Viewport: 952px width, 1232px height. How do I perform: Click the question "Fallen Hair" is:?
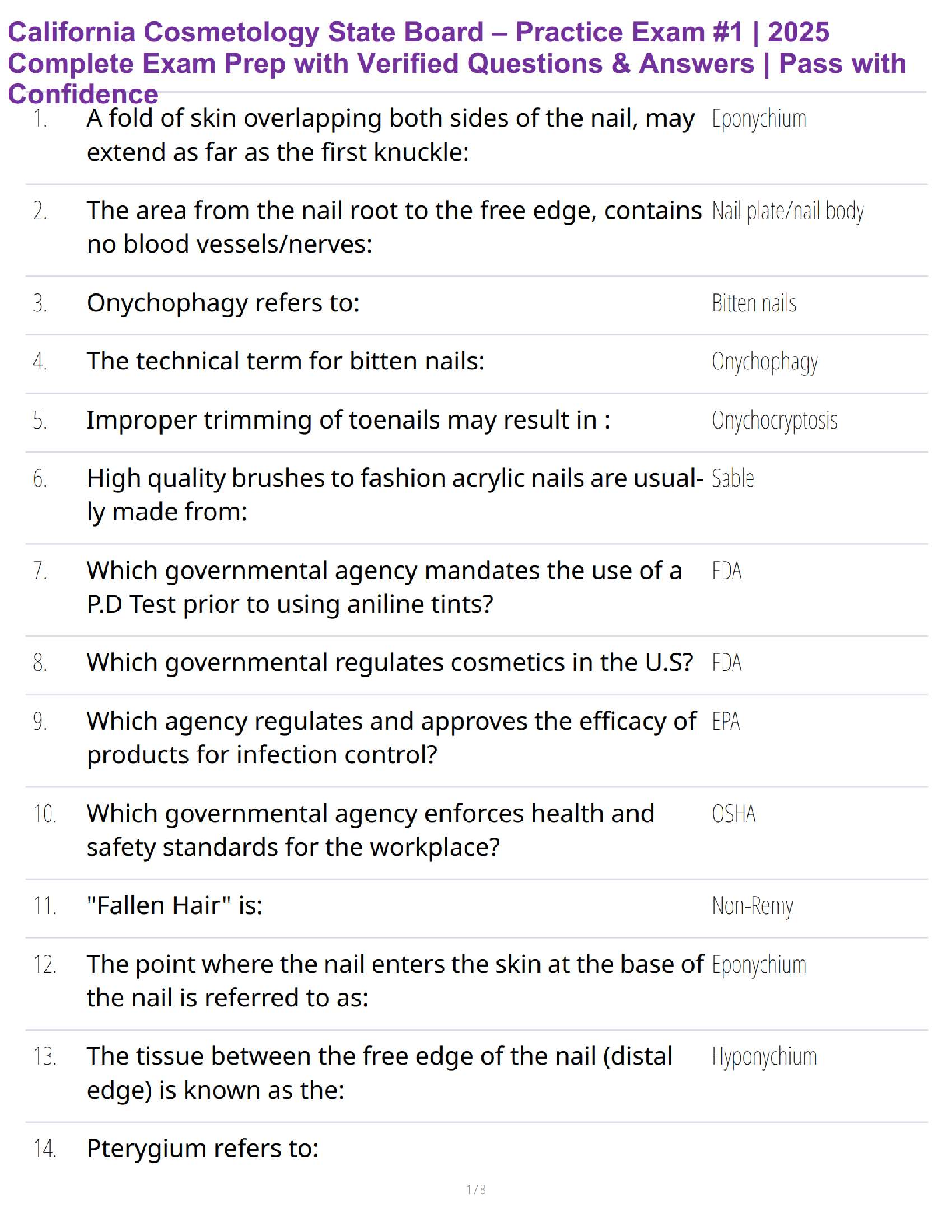[175, 906]
